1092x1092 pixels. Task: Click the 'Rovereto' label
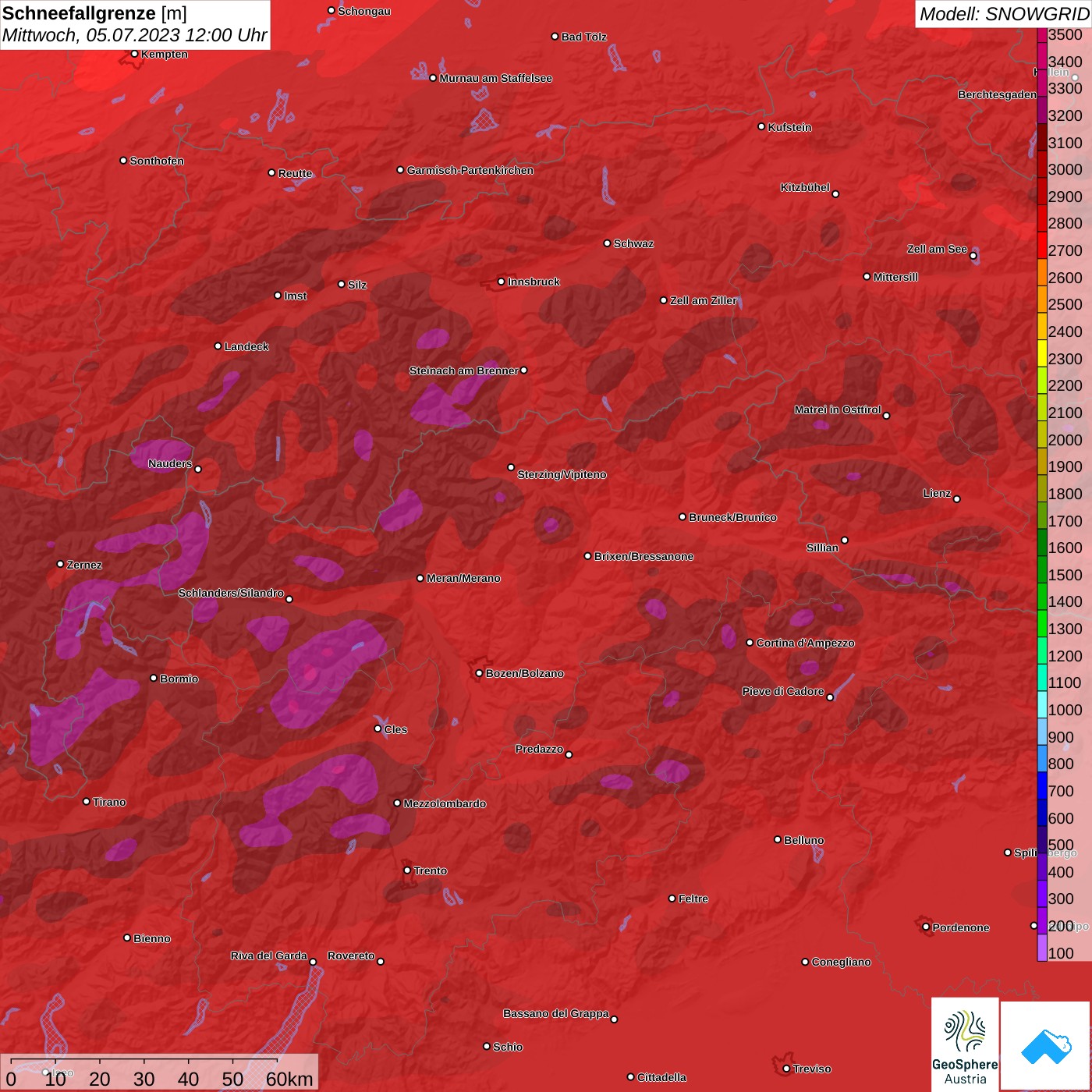(352, 955)
